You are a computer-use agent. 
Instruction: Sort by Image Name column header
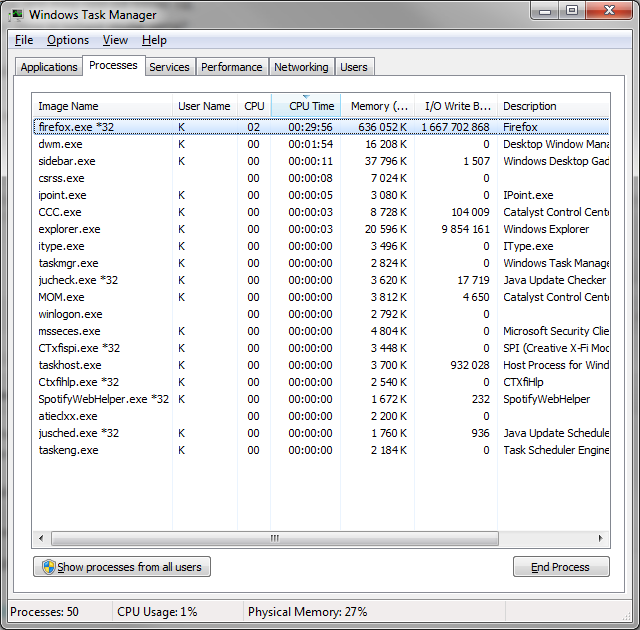tap(102, 106)
